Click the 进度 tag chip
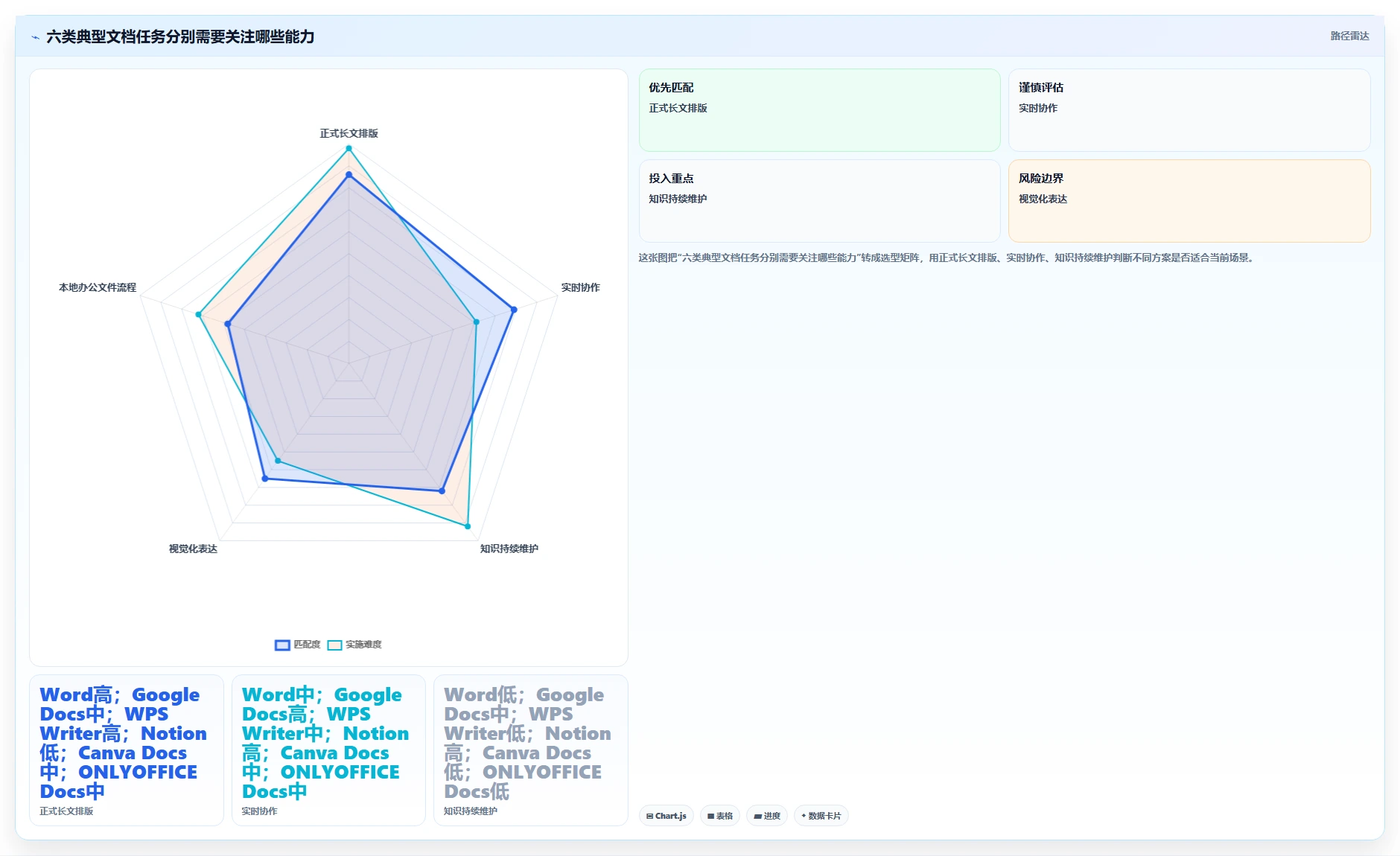The height and width of the screenshot is (856, 1400). (767, 816)
